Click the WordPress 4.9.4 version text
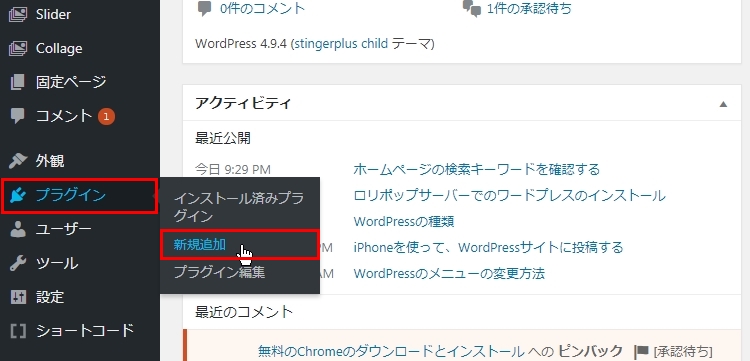Image resolution: width=750 pixels, height=361 pixels. [x=241, y=44]
